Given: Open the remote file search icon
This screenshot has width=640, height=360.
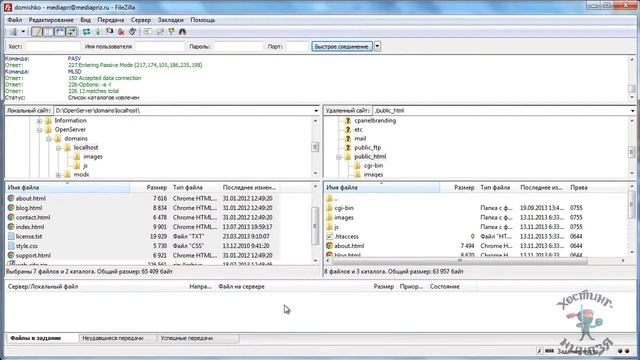Looking at the screenshot, I should [182, 31].
